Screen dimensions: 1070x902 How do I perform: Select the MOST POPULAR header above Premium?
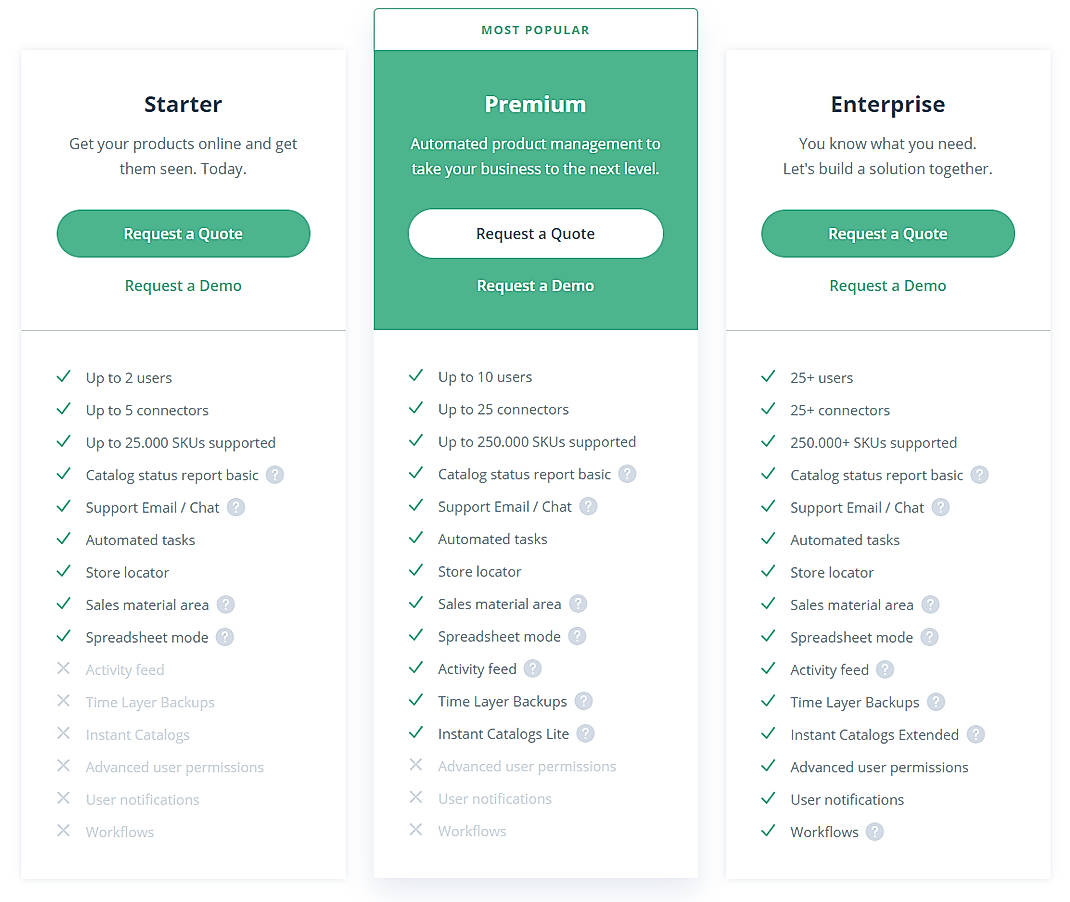click(535, 29)
